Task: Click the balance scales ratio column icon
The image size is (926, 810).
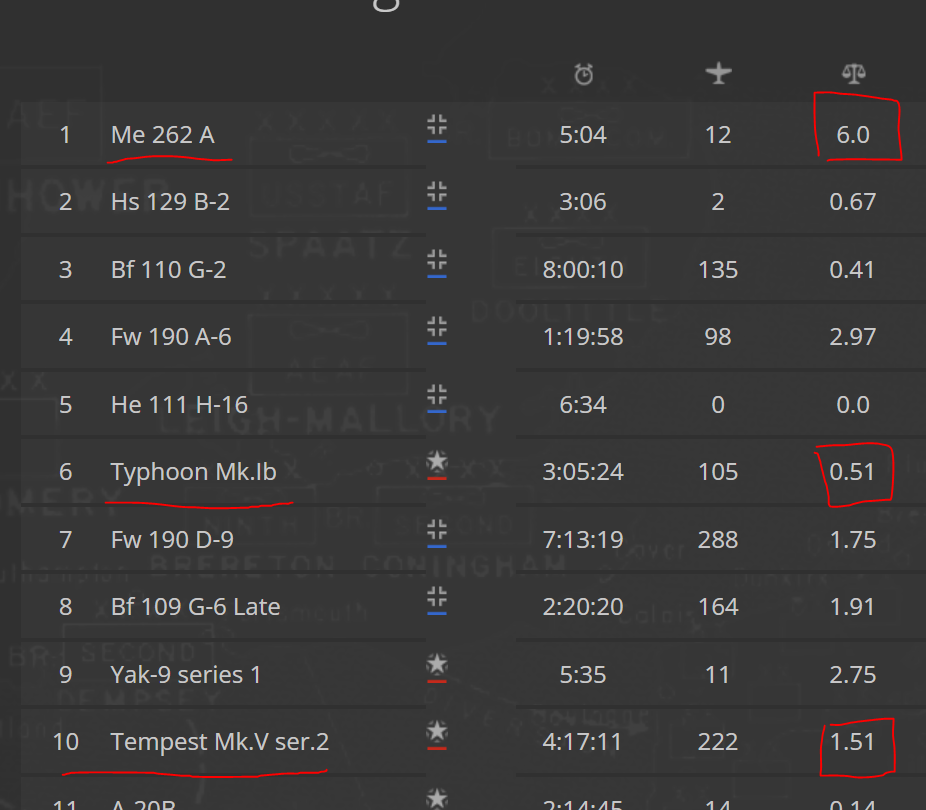Action: tap(853, 74)
